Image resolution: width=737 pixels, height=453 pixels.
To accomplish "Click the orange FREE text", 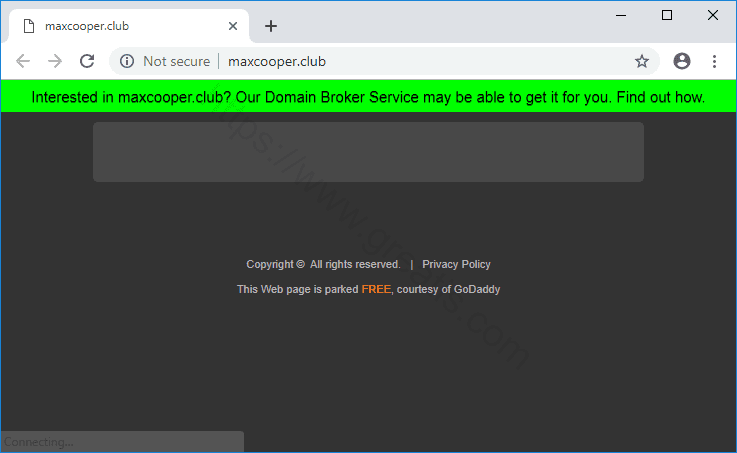I will pyautogui.click(x=376, y=289).
